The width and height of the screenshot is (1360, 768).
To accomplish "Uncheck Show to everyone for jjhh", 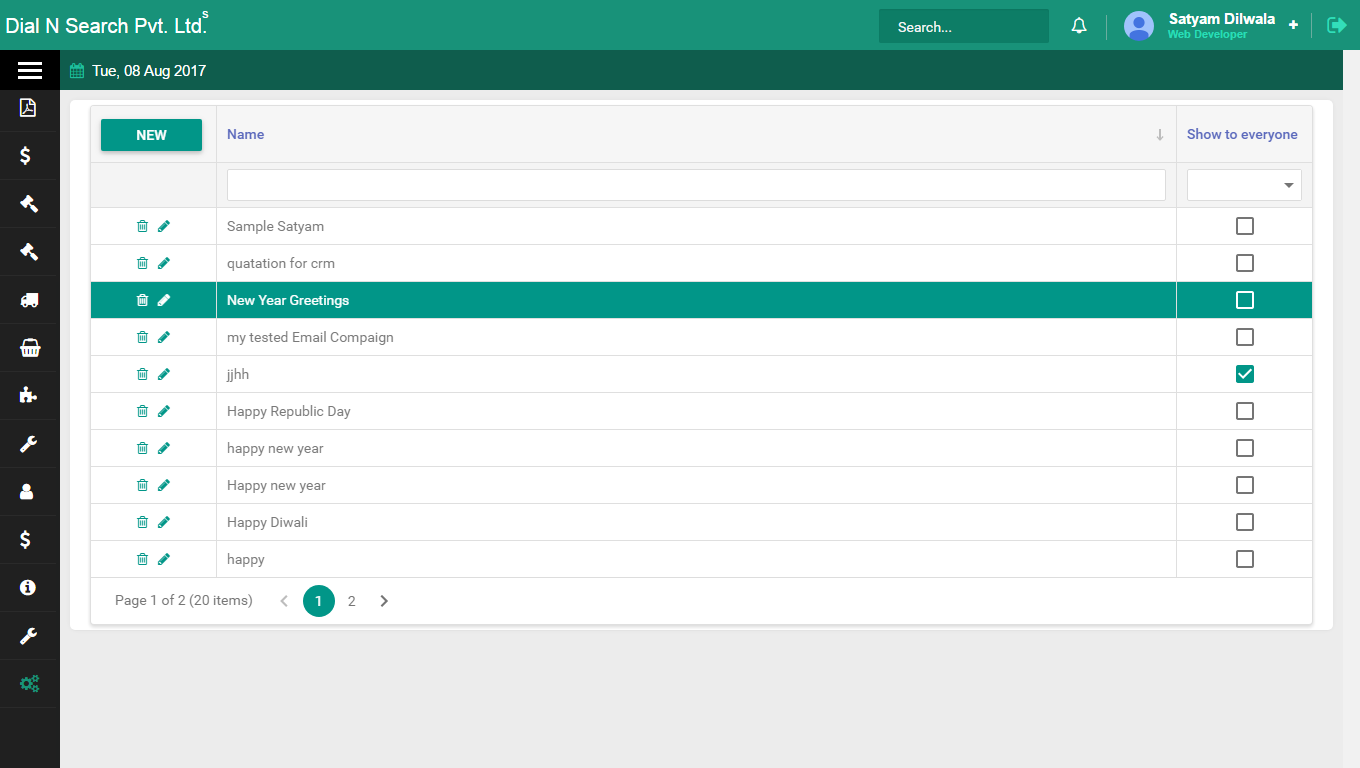I will click(x=1244, y=374).
